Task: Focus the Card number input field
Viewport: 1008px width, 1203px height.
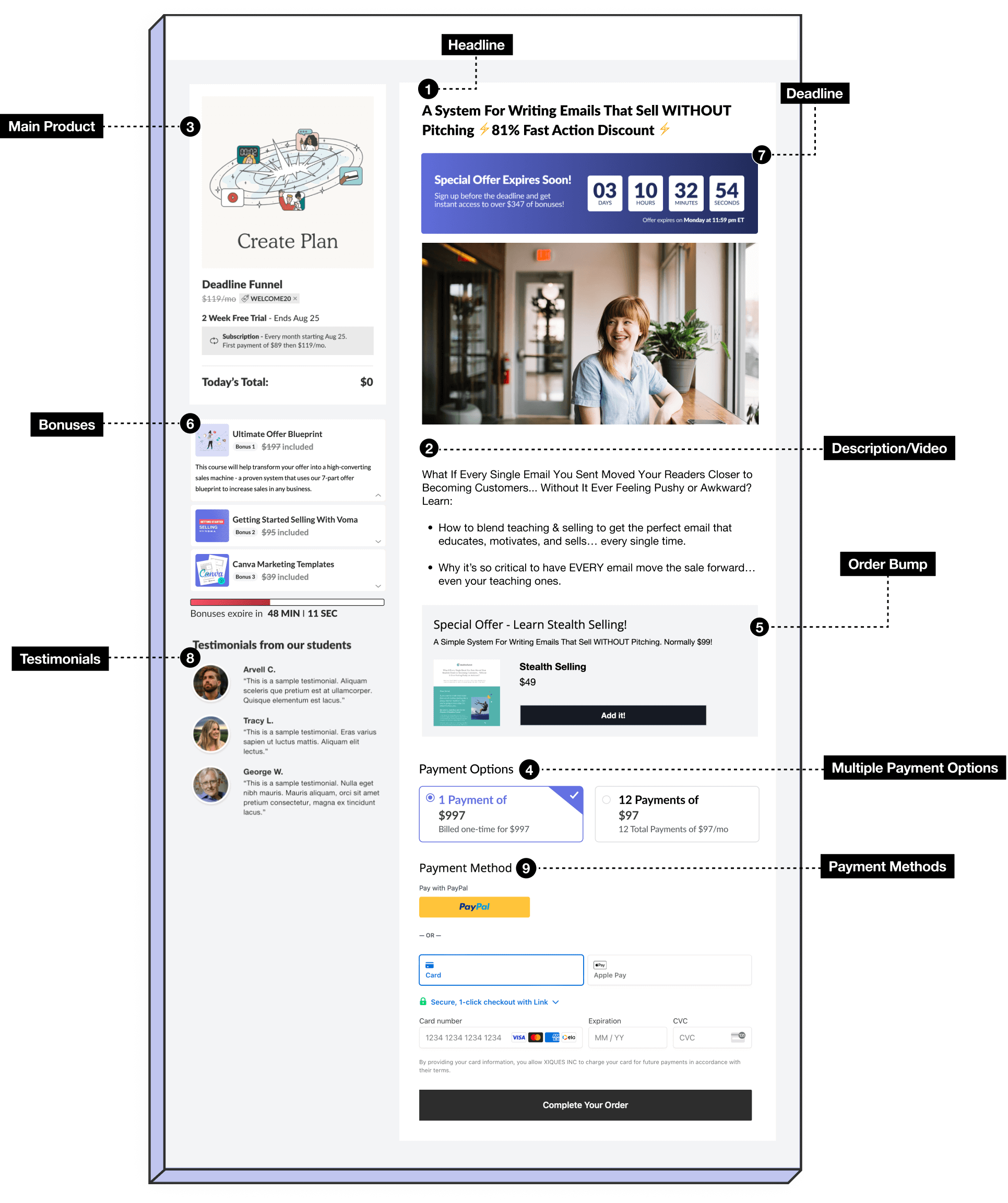Action: [464, 1037]
